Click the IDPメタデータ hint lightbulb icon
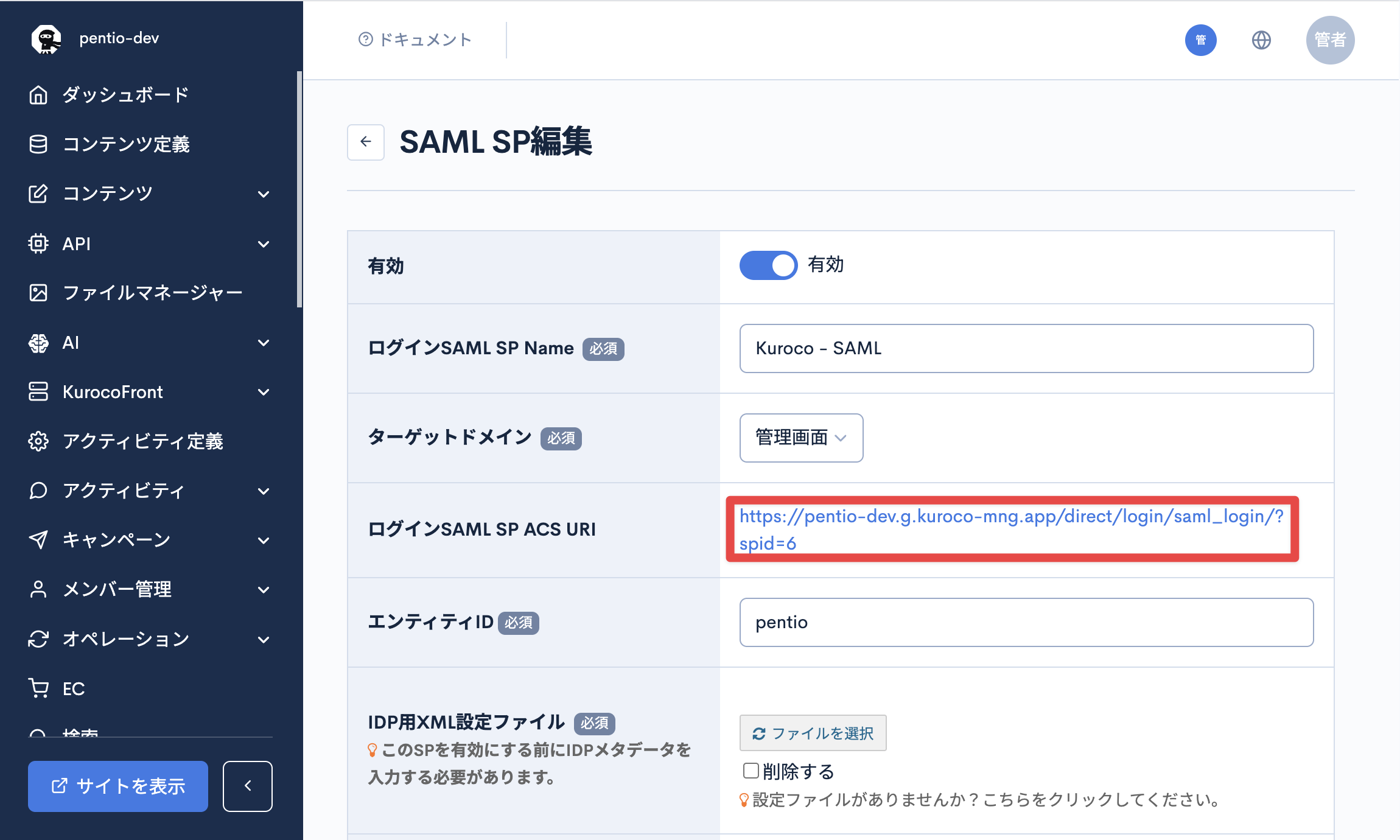 point(373,751)
